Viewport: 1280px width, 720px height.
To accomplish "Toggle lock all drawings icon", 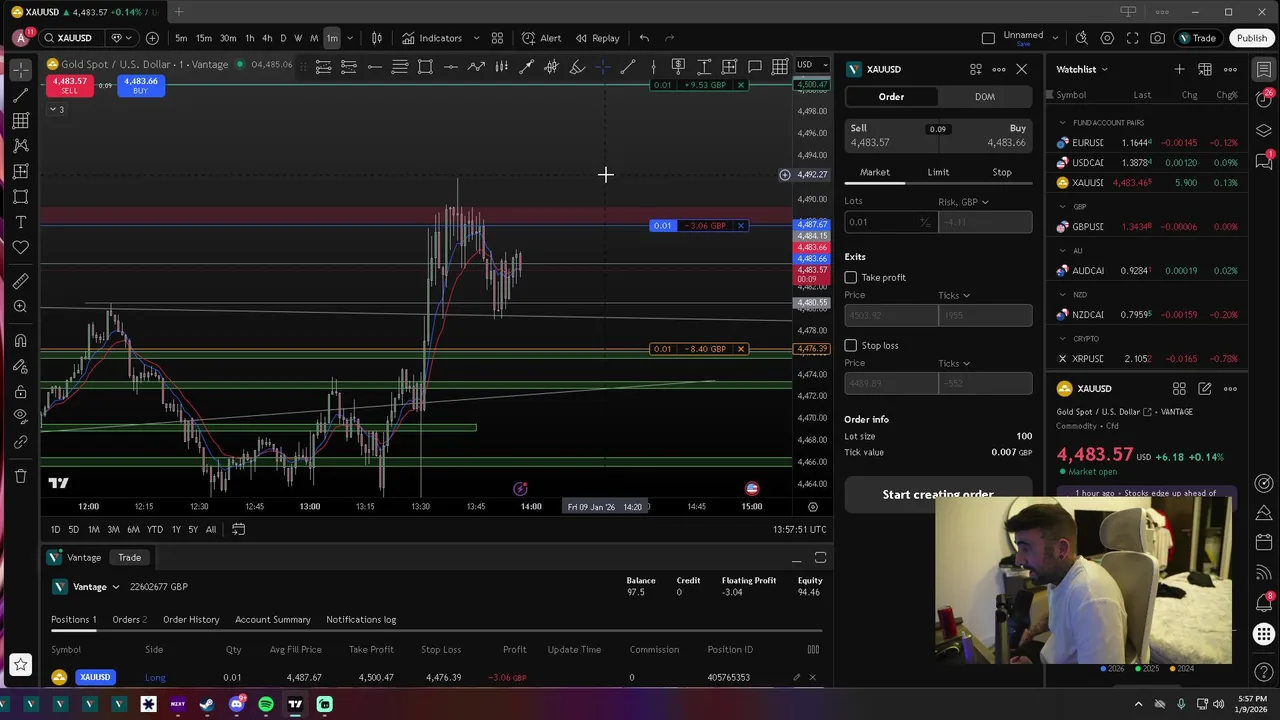I will click(x=20, y=391).
